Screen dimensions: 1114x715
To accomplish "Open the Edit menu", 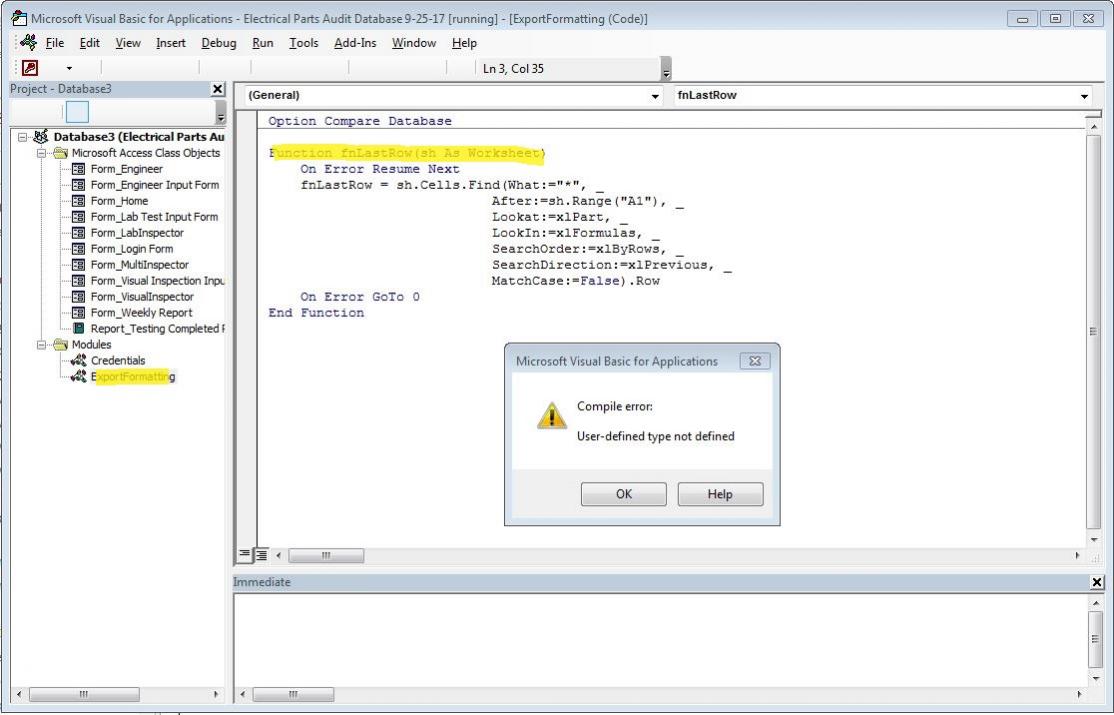I will (90, 43).
